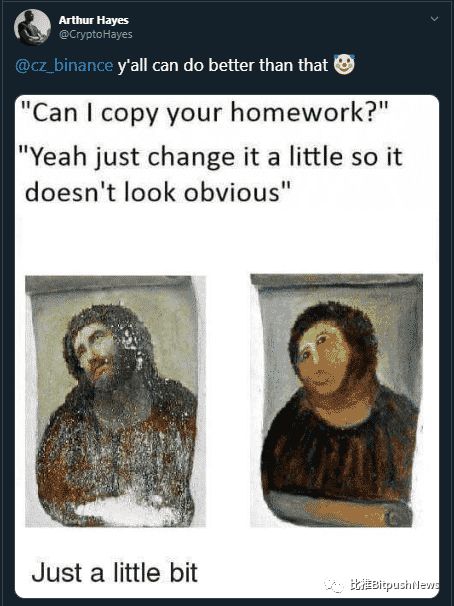Open the attached meme image card
Image resolution: width=454 pixels, height=606 pixels.
coord(227,346)
